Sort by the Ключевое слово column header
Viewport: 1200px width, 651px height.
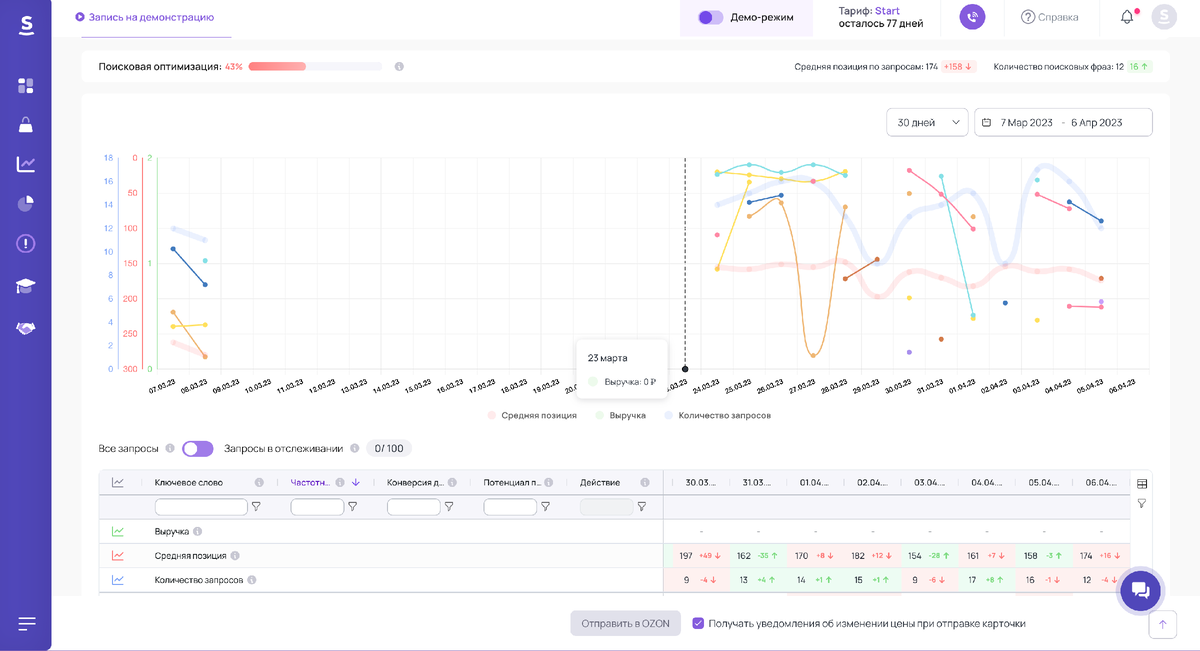(189, 482)
